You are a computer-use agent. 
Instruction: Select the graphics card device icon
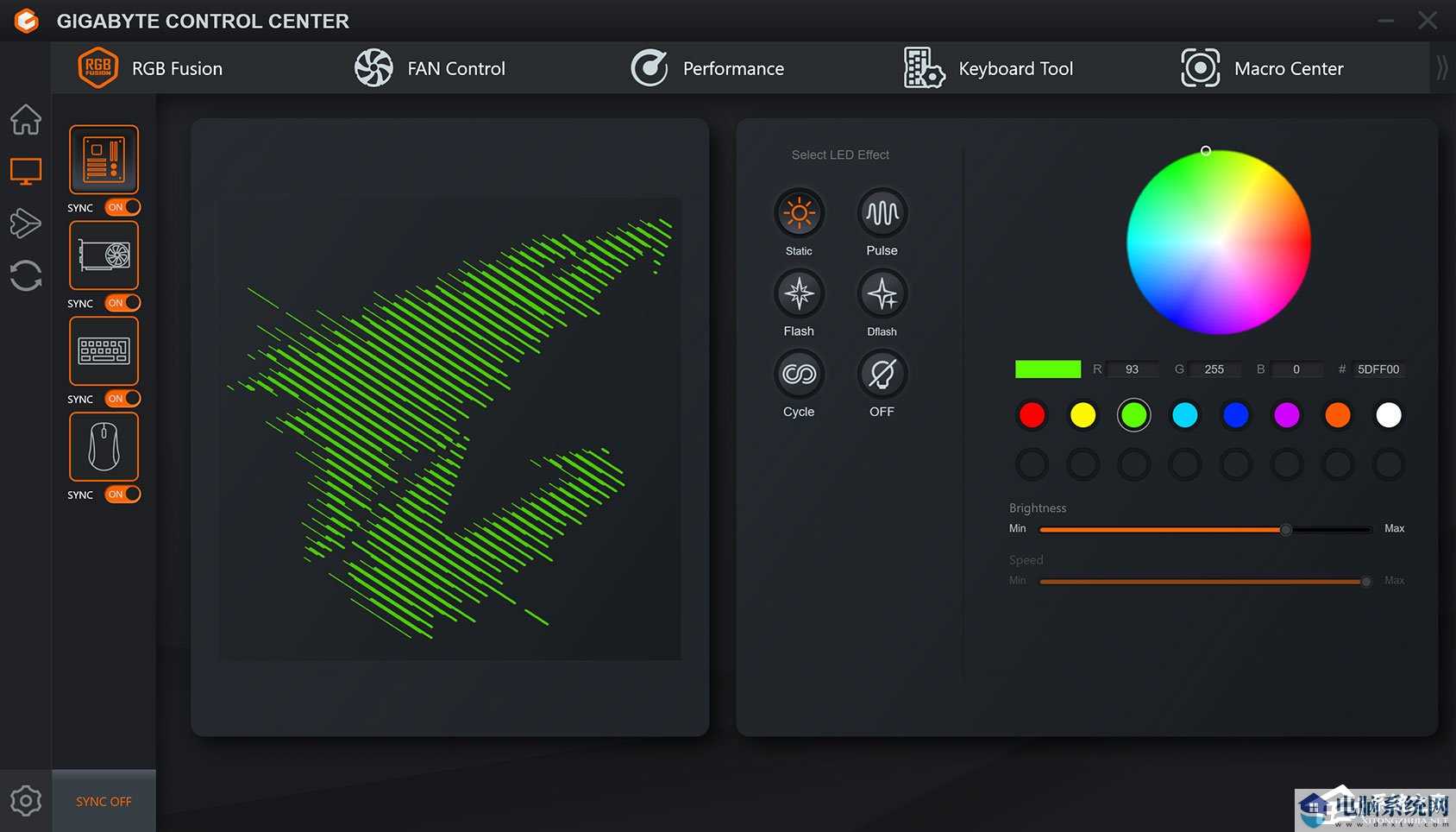[104, 255]
